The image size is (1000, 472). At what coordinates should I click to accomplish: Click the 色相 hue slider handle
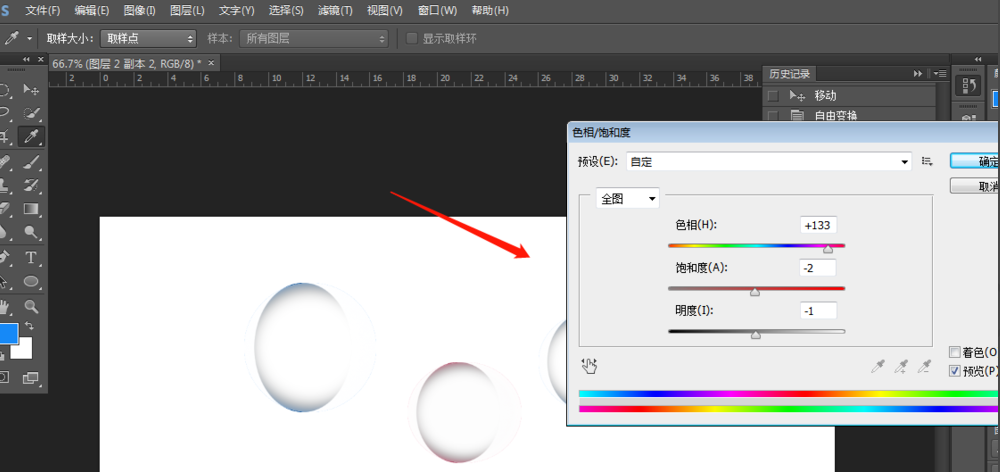point(828,248)
